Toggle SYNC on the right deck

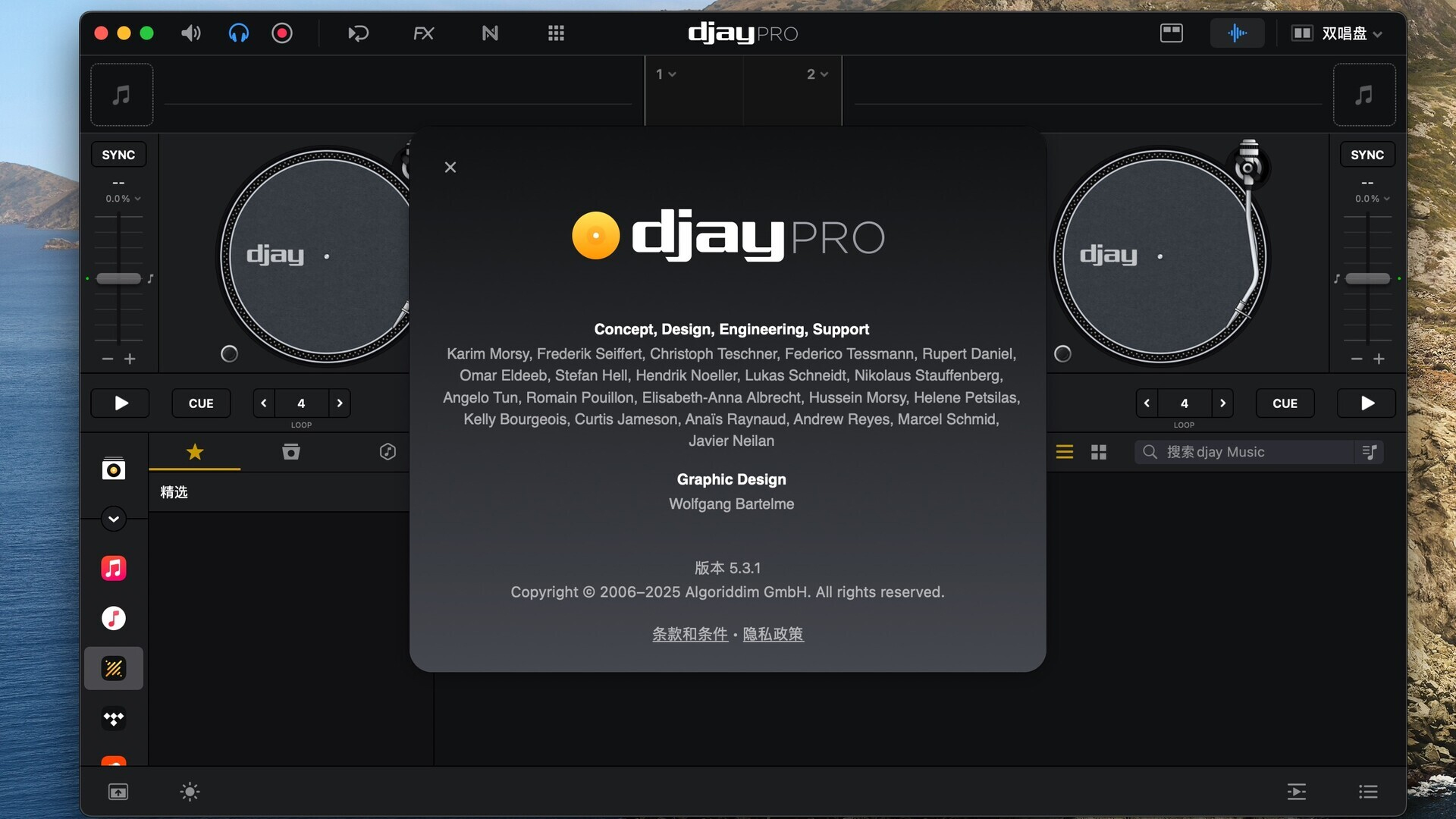1367,155
